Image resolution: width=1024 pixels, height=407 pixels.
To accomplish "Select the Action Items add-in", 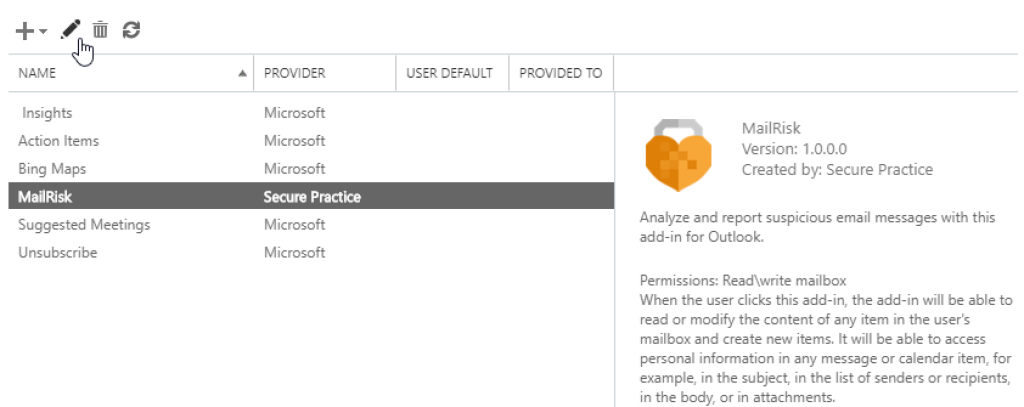I will point(58,141).
